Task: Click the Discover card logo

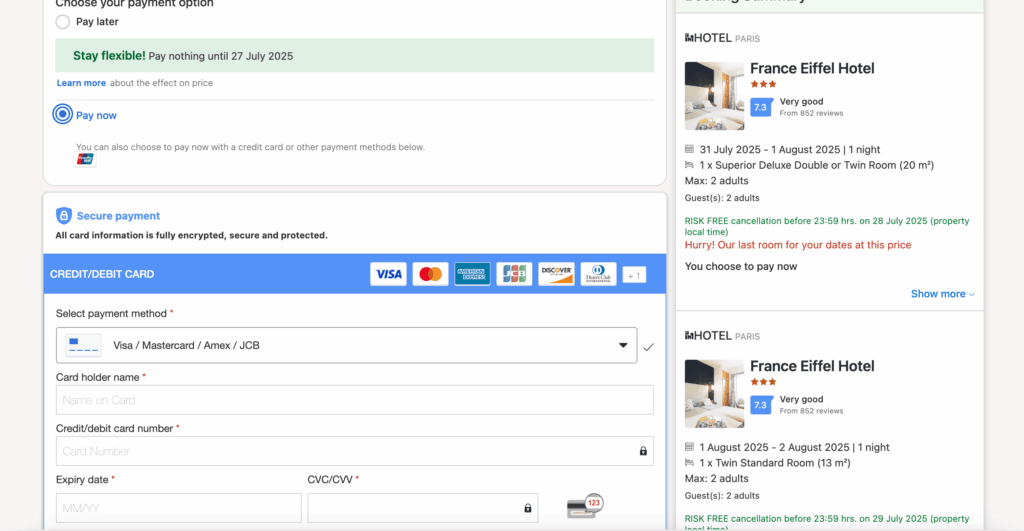Action: (556, 274)
